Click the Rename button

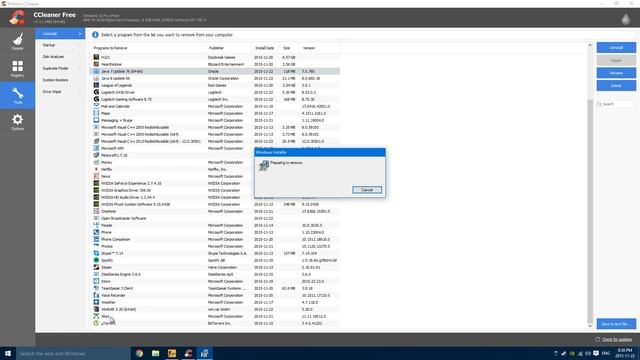(616, 73)
